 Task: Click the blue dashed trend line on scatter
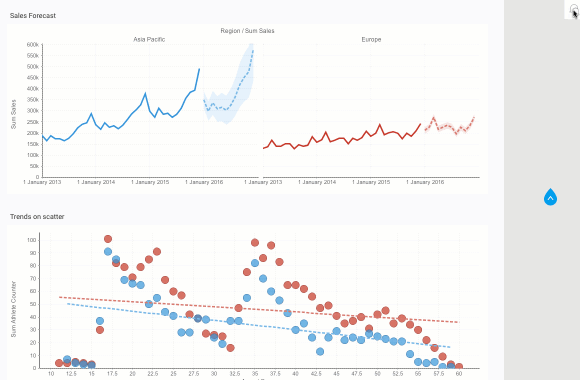coord(259,326)
